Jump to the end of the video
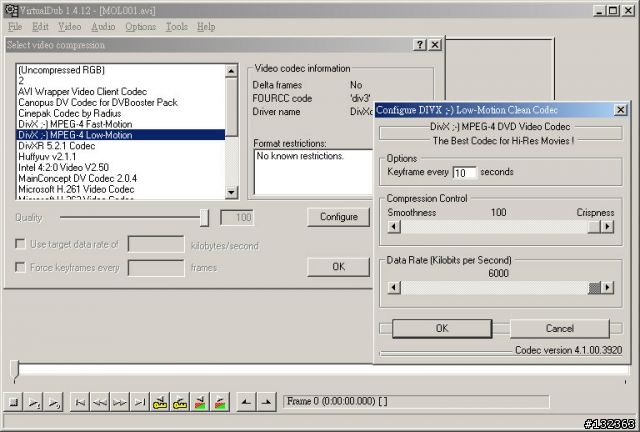 point(140,403)
